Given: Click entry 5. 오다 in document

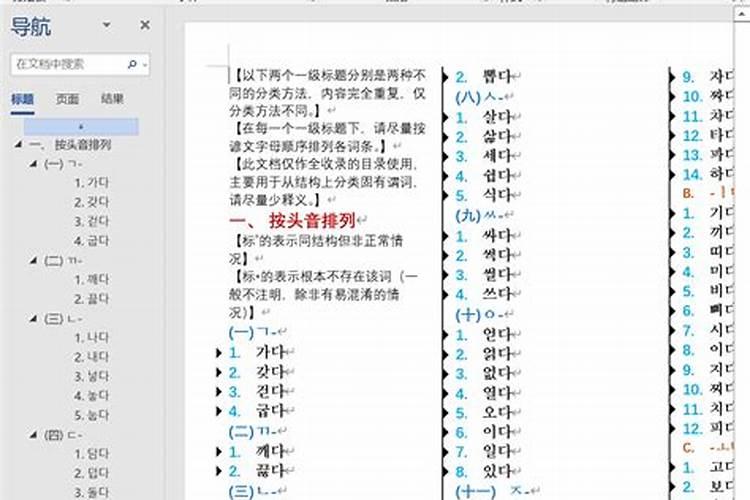Looking at the screenshot, I should (x=484, y=412).
